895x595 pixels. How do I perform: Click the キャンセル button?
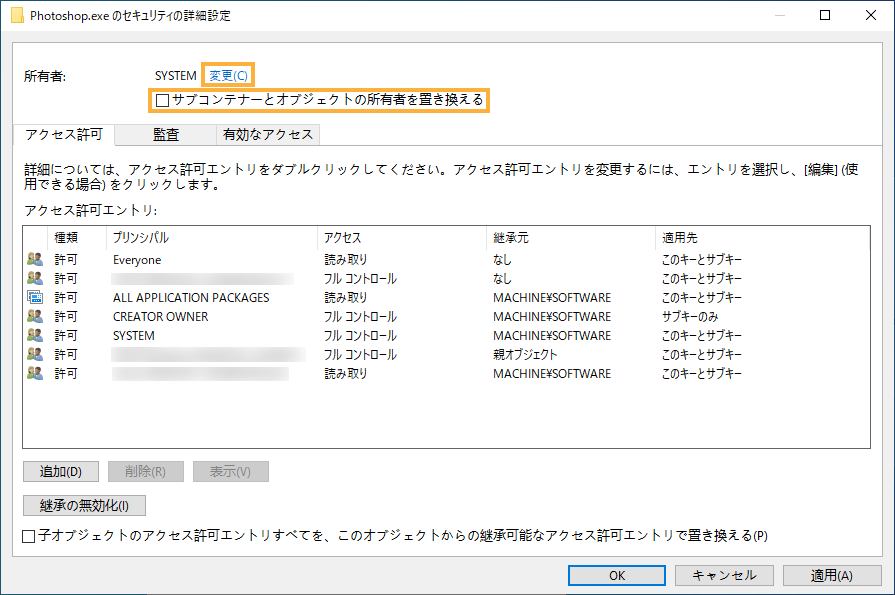tap(724, 576)
